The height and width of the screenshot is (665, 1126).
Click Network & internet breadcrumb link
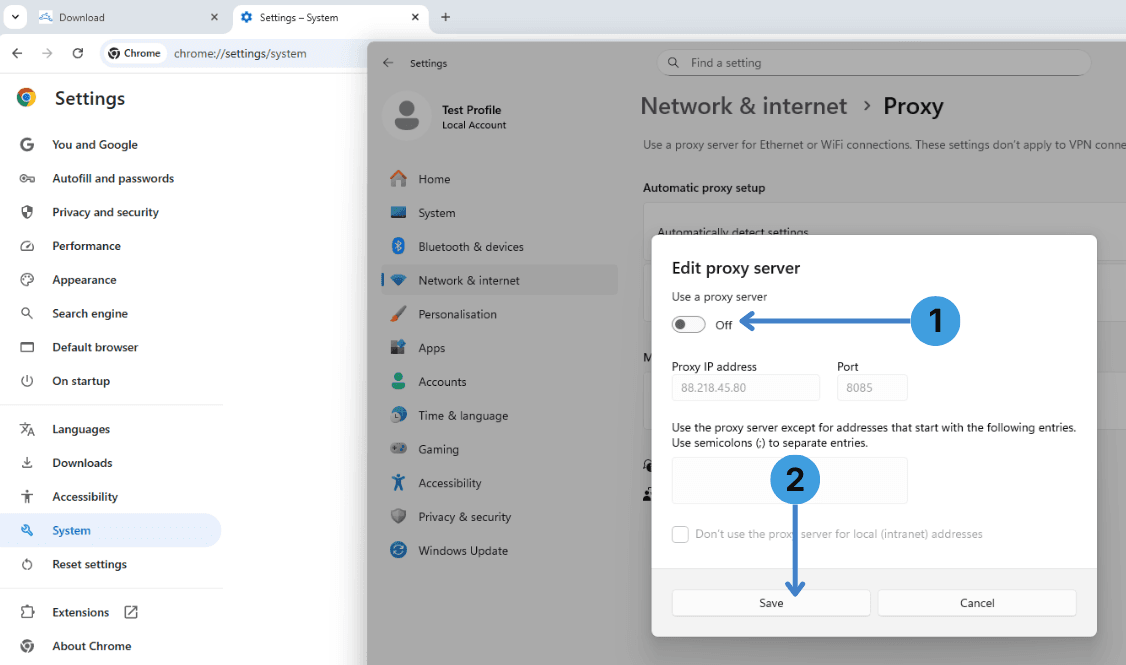coord(743,106)
